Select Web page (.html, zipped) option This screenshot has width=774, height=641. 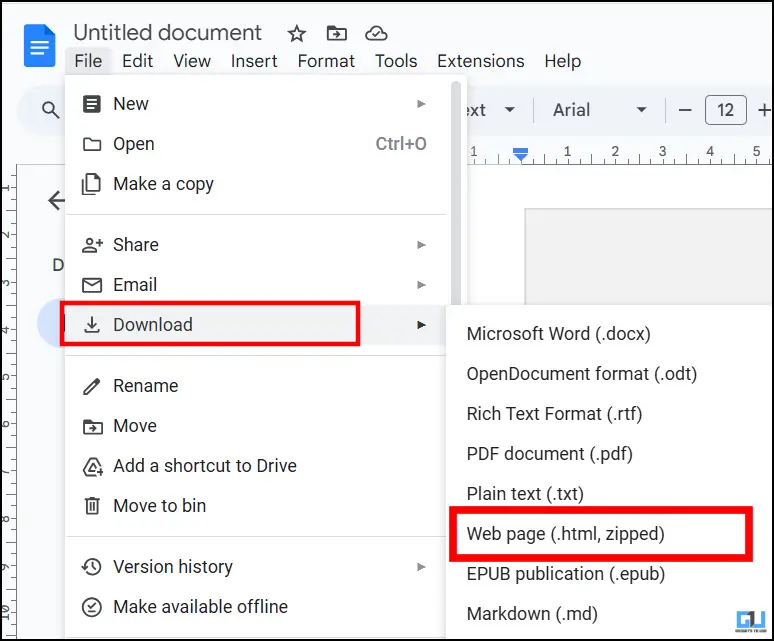(565, 534)
